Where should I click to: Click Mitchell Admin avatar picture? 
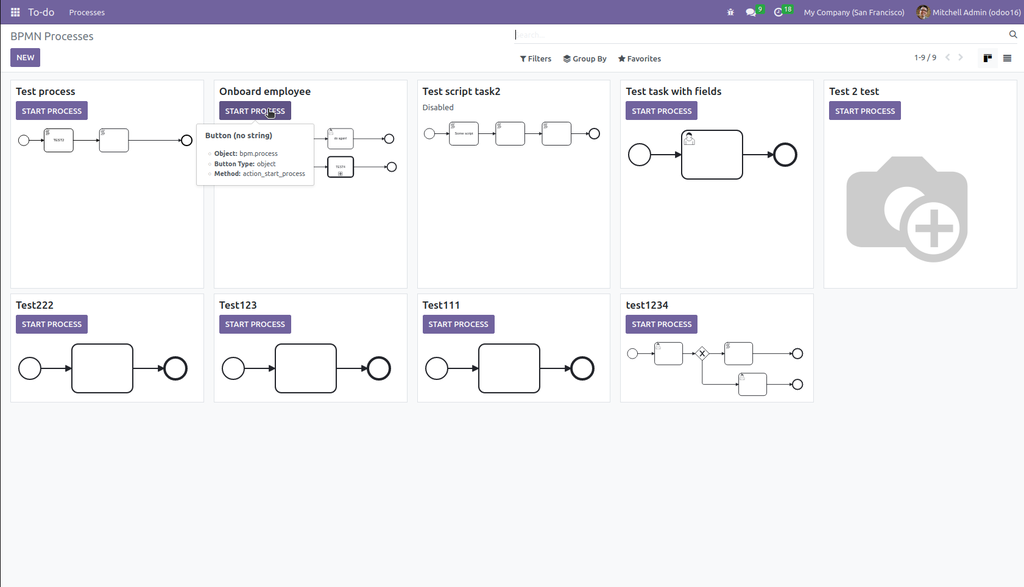point(923,12)
